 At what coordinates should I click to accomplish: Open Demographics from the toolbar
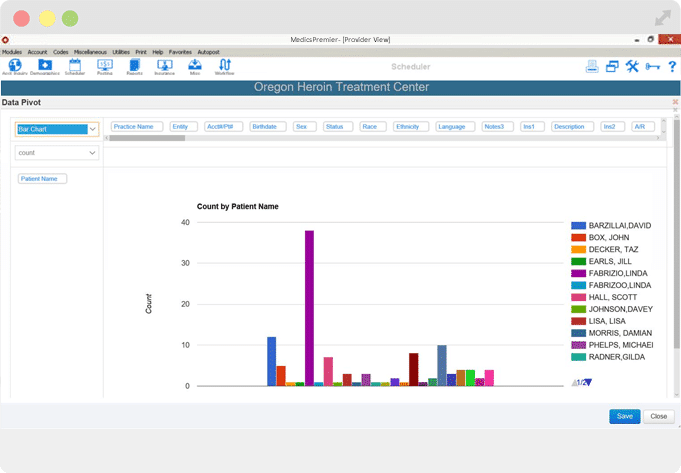point(45,66)
